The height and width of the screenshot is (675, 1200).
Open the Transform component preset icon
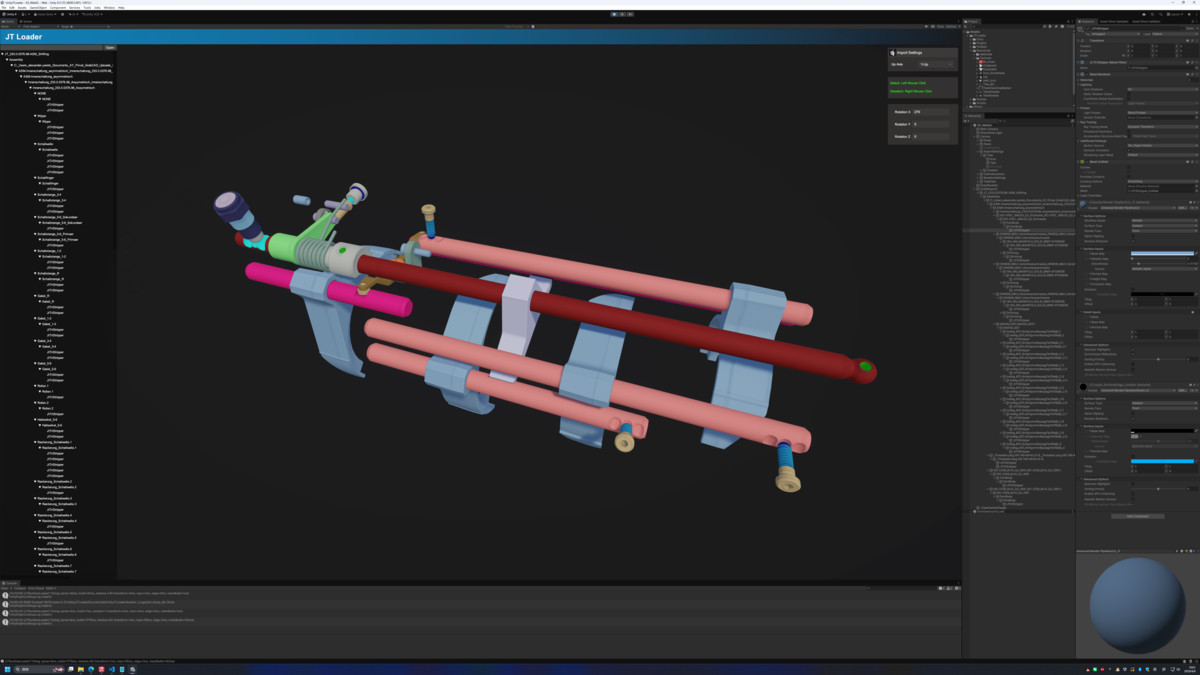point(1192,41)
